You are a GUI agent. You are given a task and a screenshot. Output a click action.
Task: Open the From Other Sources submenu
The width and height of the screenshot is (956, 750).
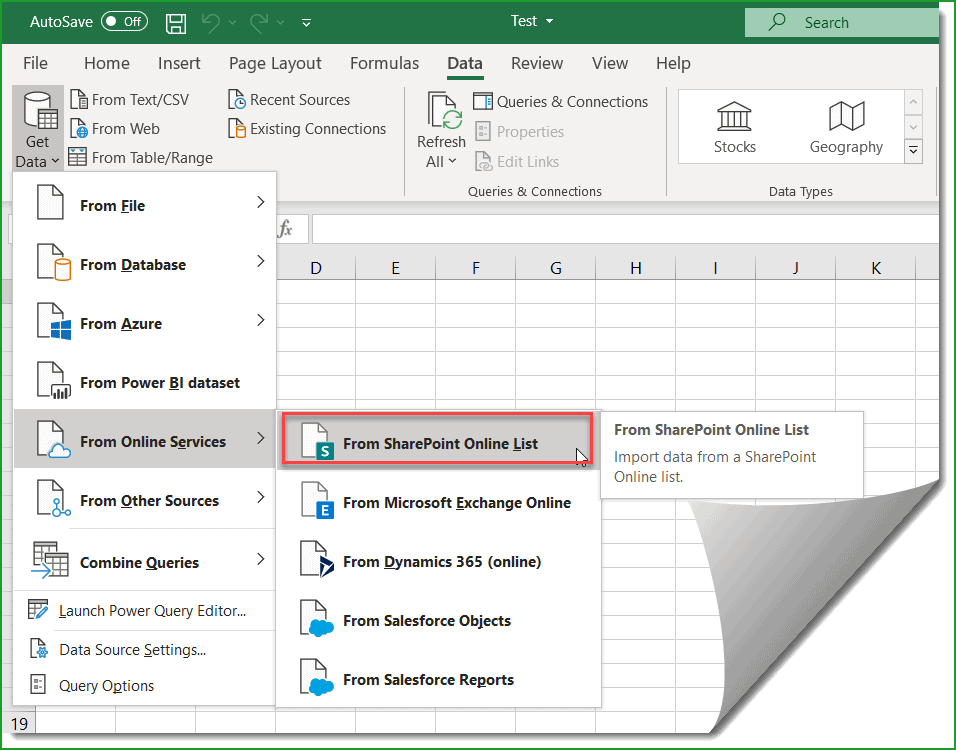click(x=144, y=499)
